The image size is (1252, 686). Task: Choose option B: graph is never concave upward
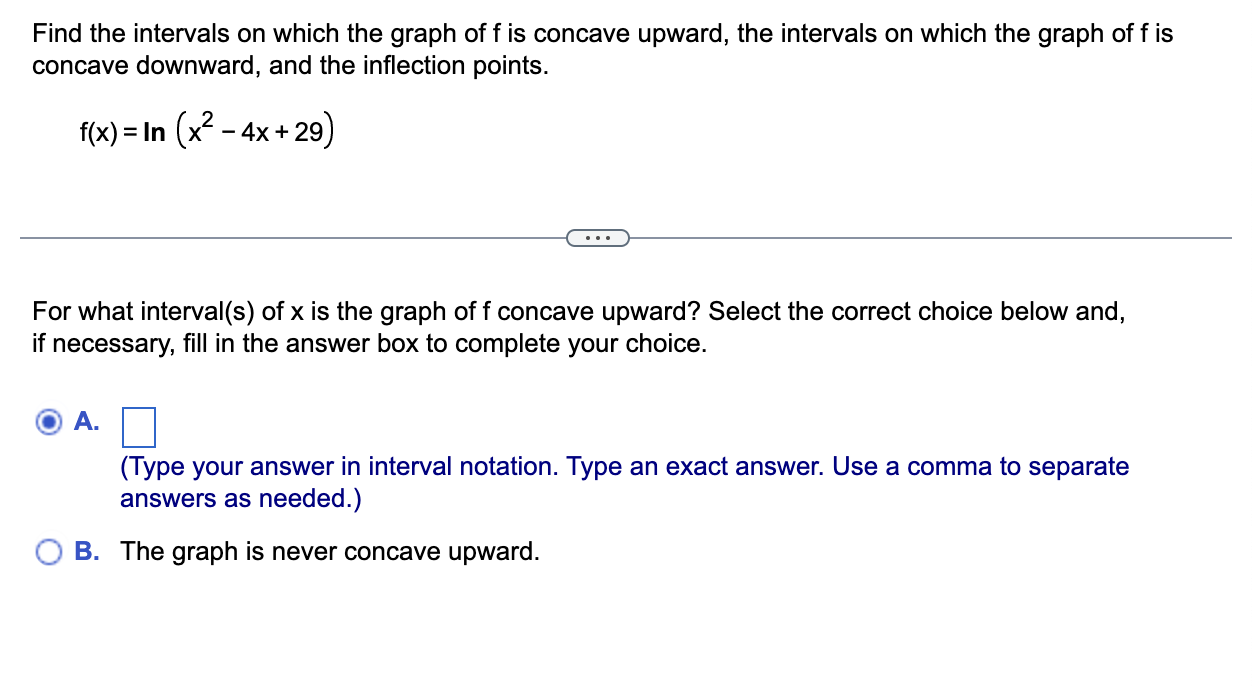(x=47, y=551)
